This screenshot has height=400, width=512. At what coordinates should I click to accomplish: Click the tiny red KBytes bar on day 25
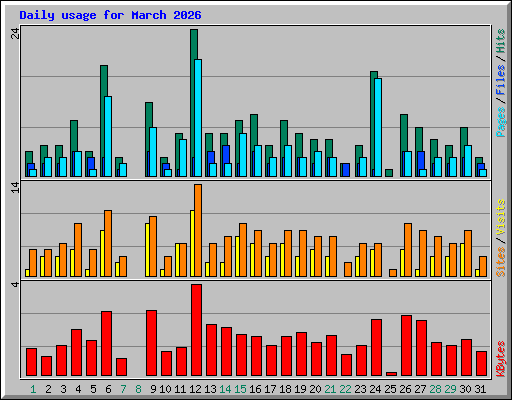pyautogui.click(x=391, y=374)
